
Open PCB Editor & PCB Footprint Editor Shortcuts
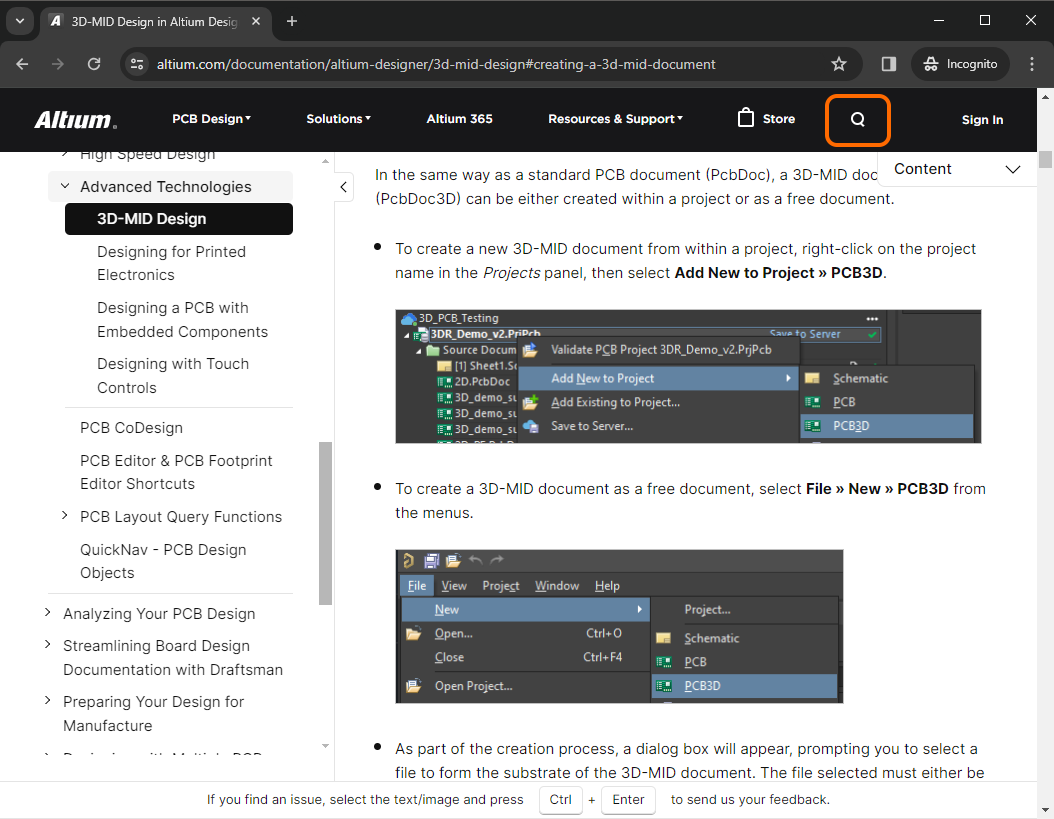click(176, 473)
